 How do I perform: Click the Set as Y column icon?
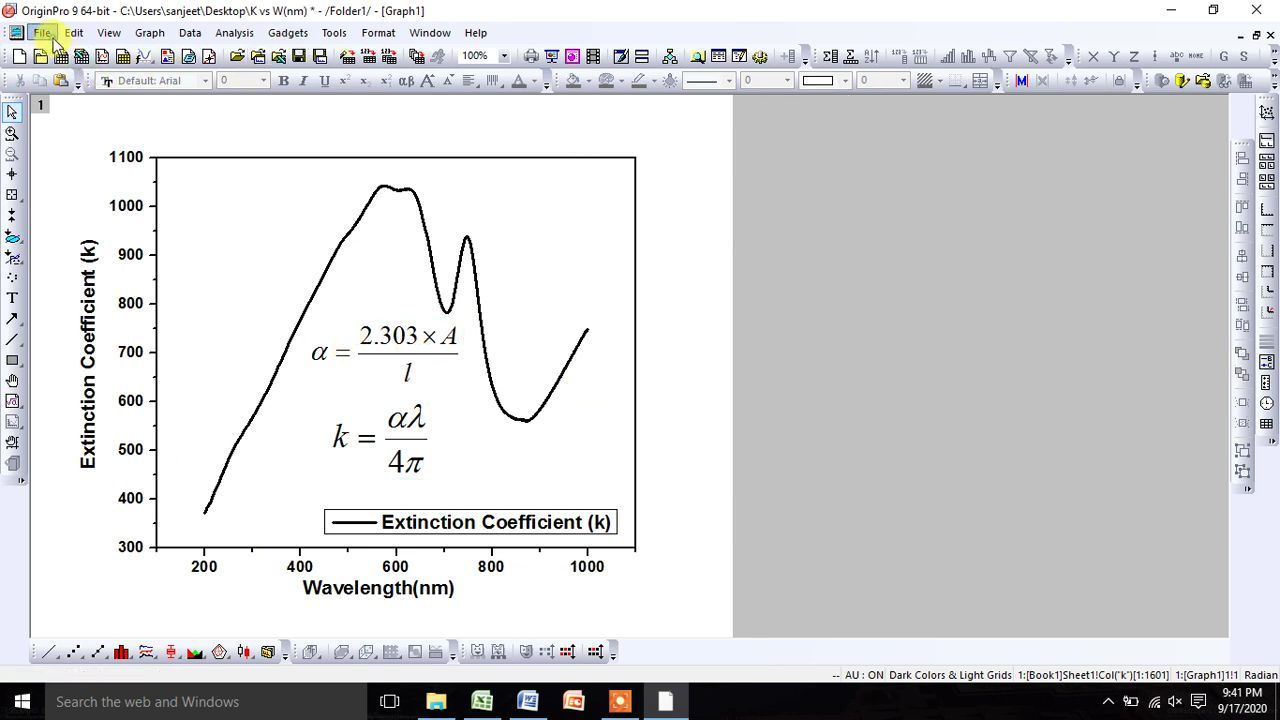[x=1114, y=56]
